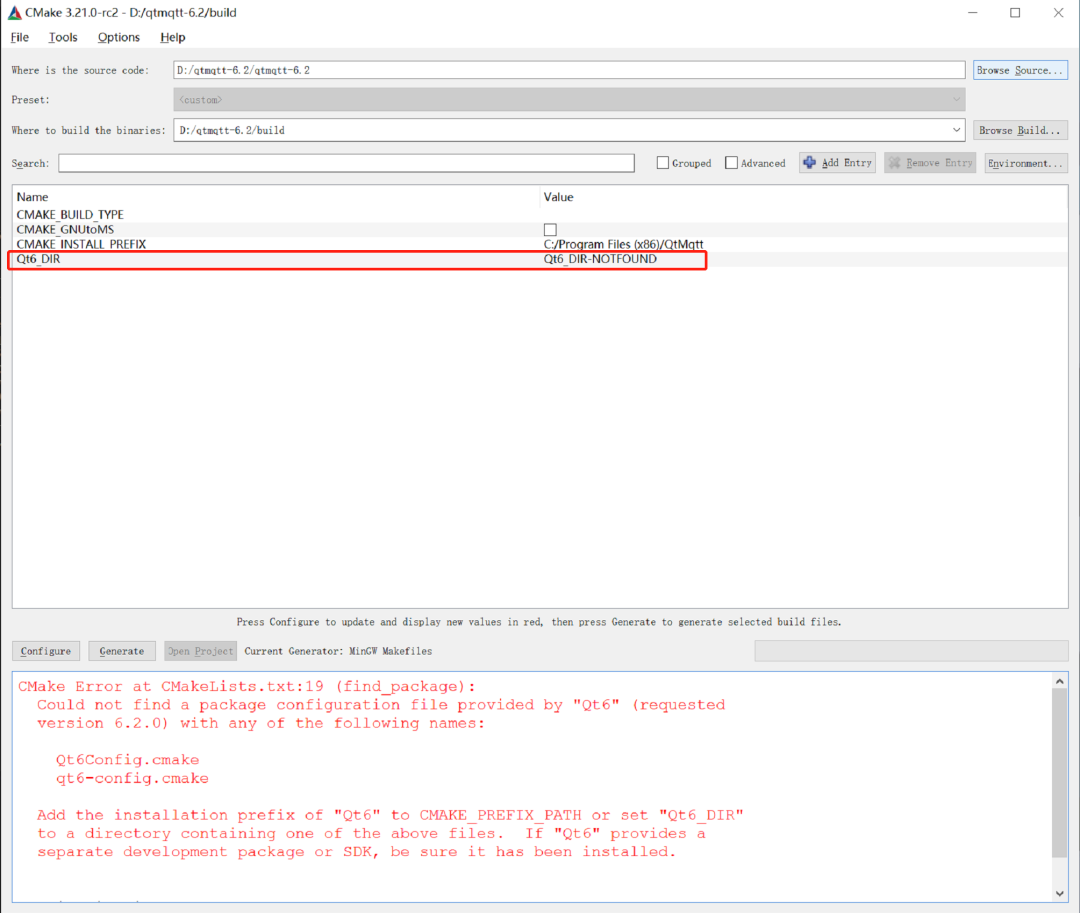Click the source code path field

569,70
